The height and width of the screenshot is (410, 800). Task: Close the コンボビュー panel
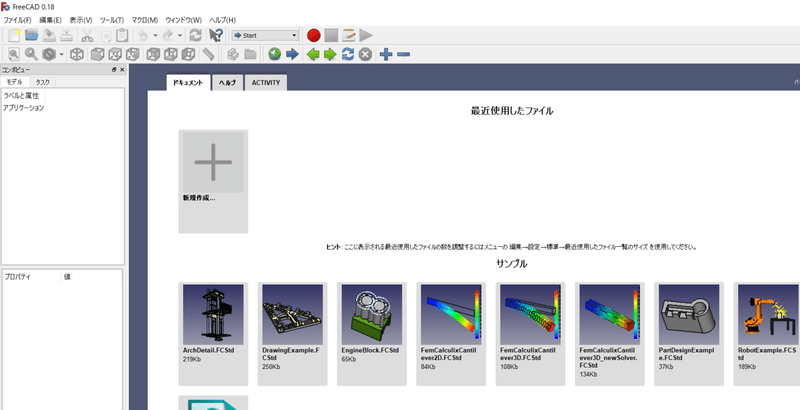tap(122, 70)
